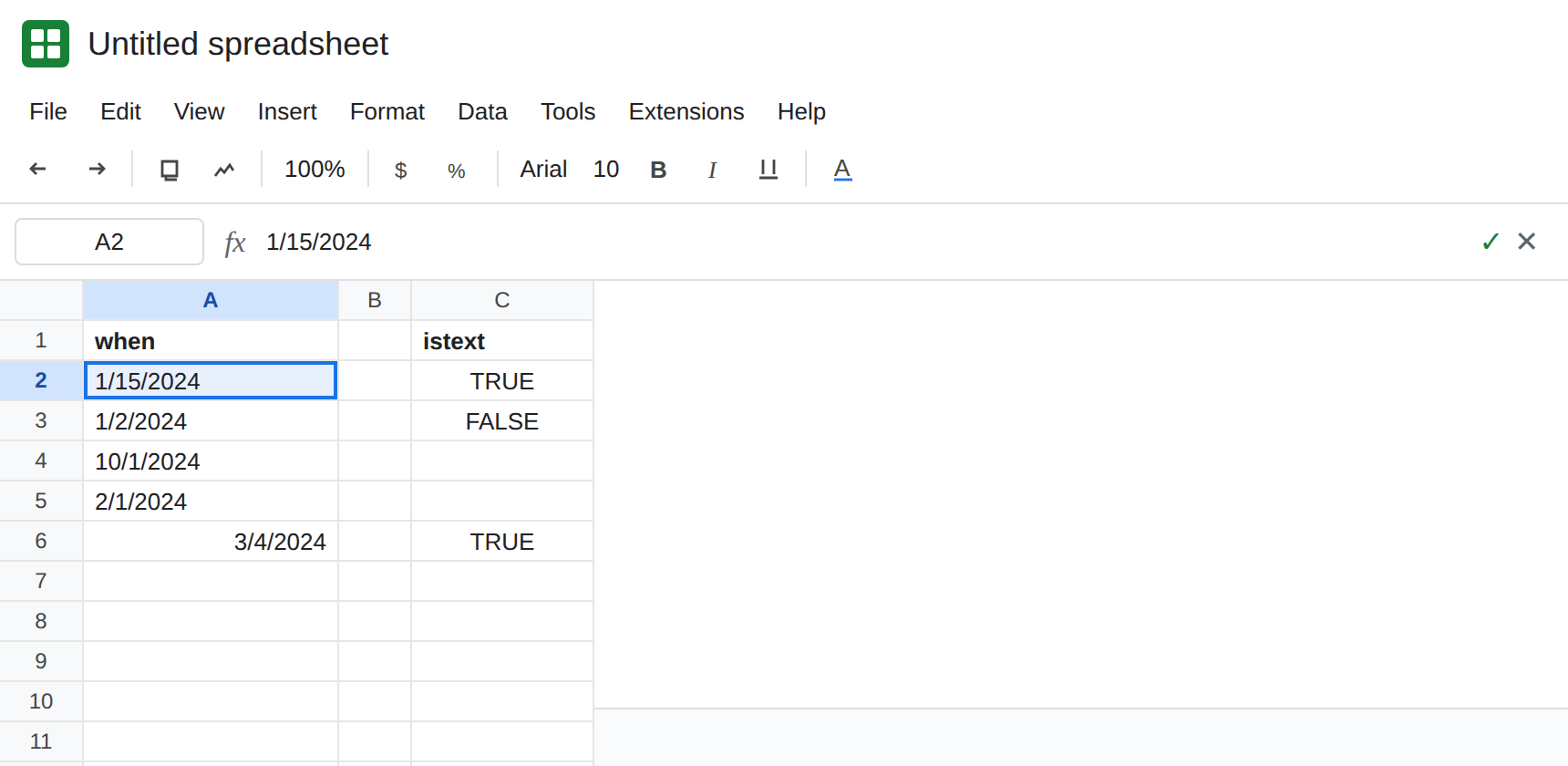Click cell containing 'istext'
The width and height of the screenshot is (1568, 766).
point(502,340)
